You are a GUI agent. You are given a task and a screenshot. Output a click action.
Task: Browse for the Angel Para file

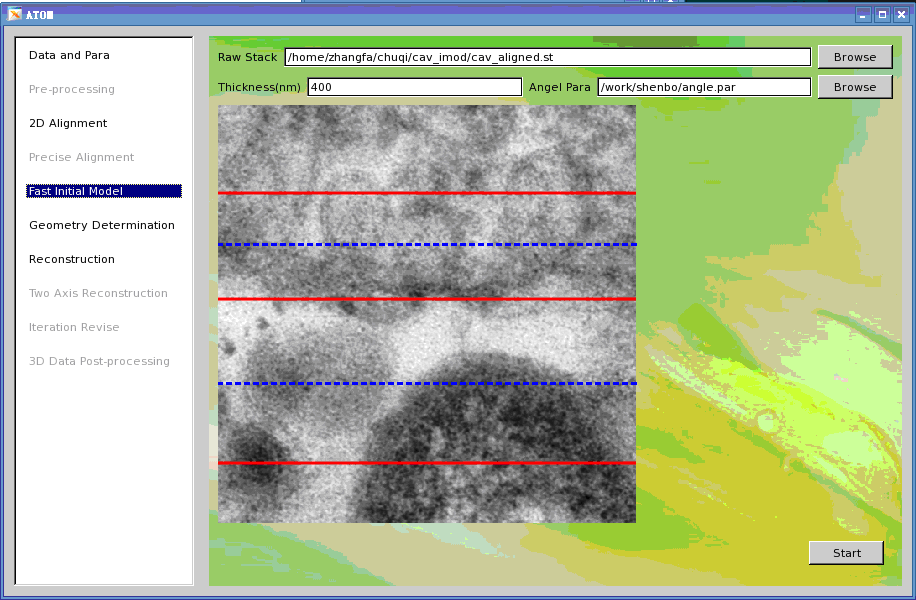point(855,87)
